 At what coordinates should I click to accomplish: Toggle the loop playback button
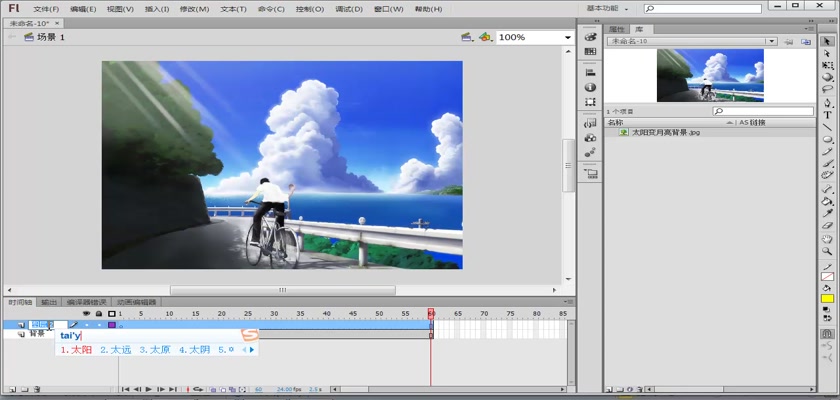click(x=198, y=389)
